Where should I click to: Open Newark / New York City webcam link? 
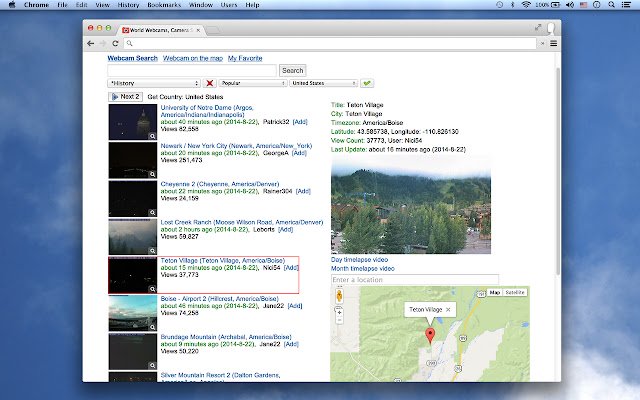(236, 146)
